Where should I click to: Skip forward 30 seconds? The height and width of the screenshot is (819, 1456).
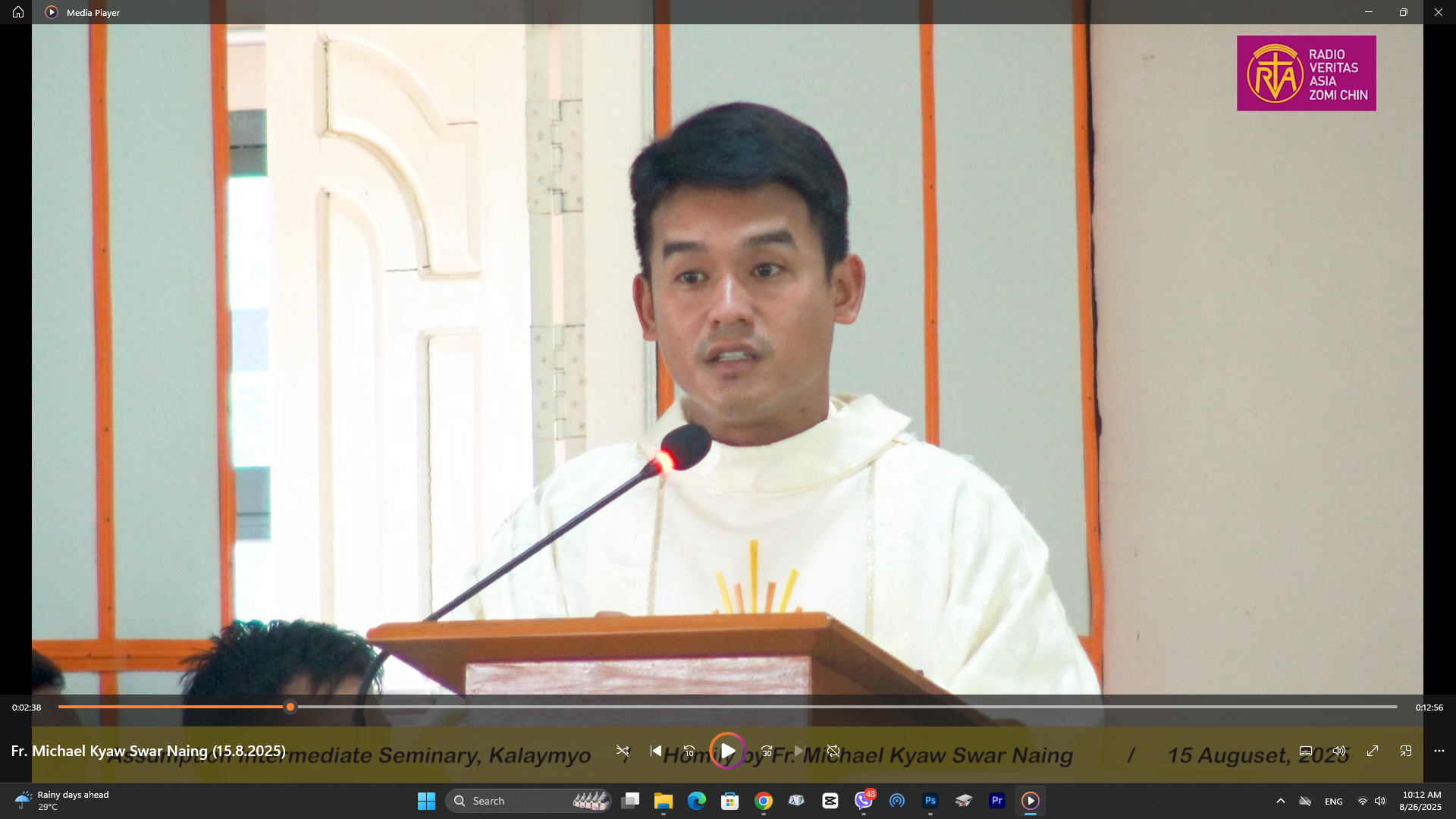[x=766, y=751]
